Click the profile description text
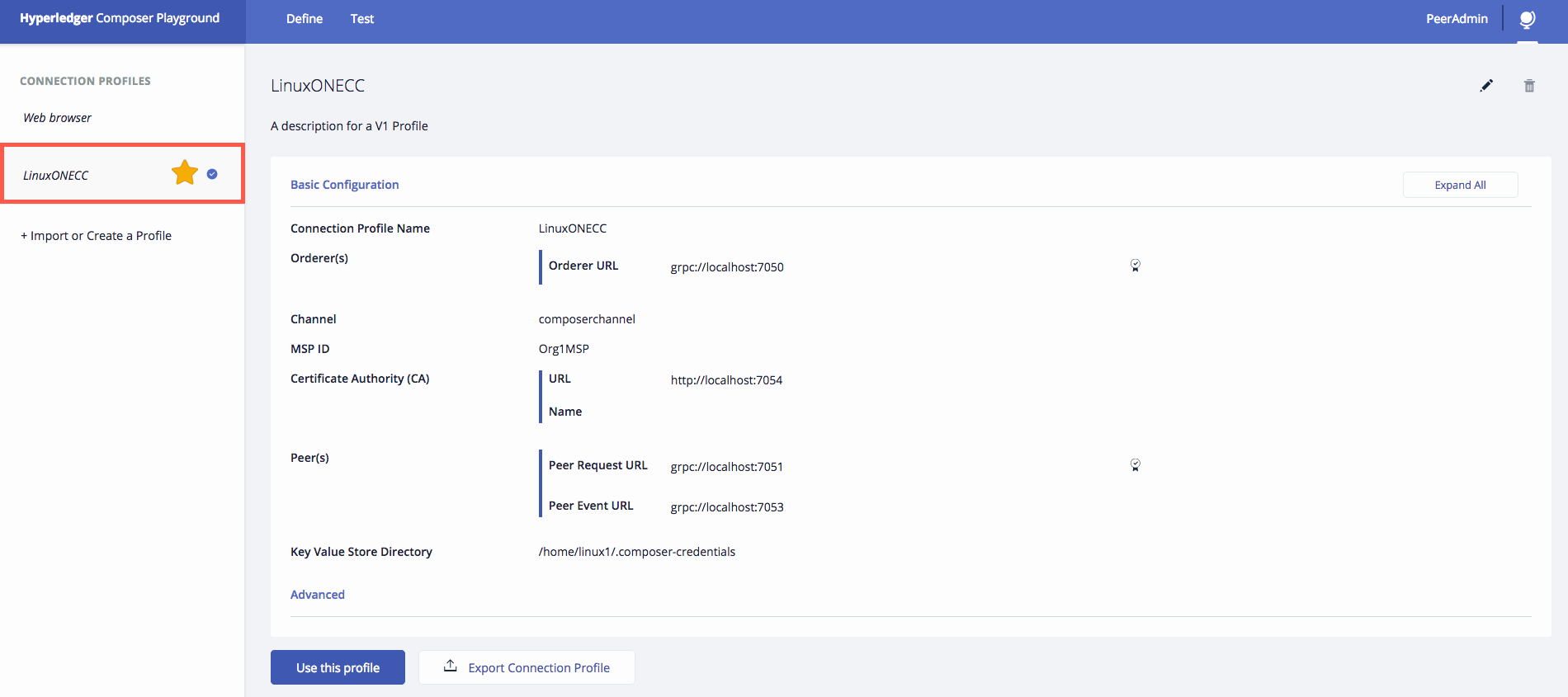Screen dimensions: 1568x697 [x=349, y=126]
